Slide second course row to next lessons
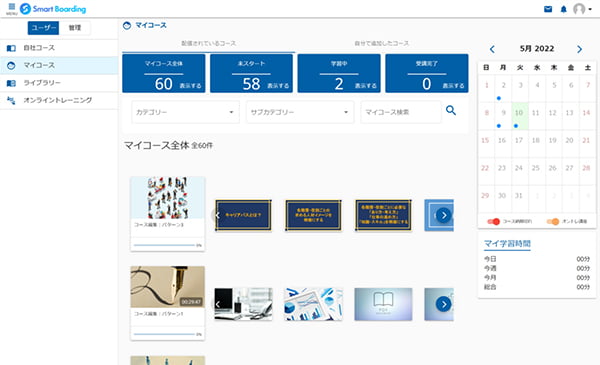Viewport: 600px width, 365px height. [443, 304]
